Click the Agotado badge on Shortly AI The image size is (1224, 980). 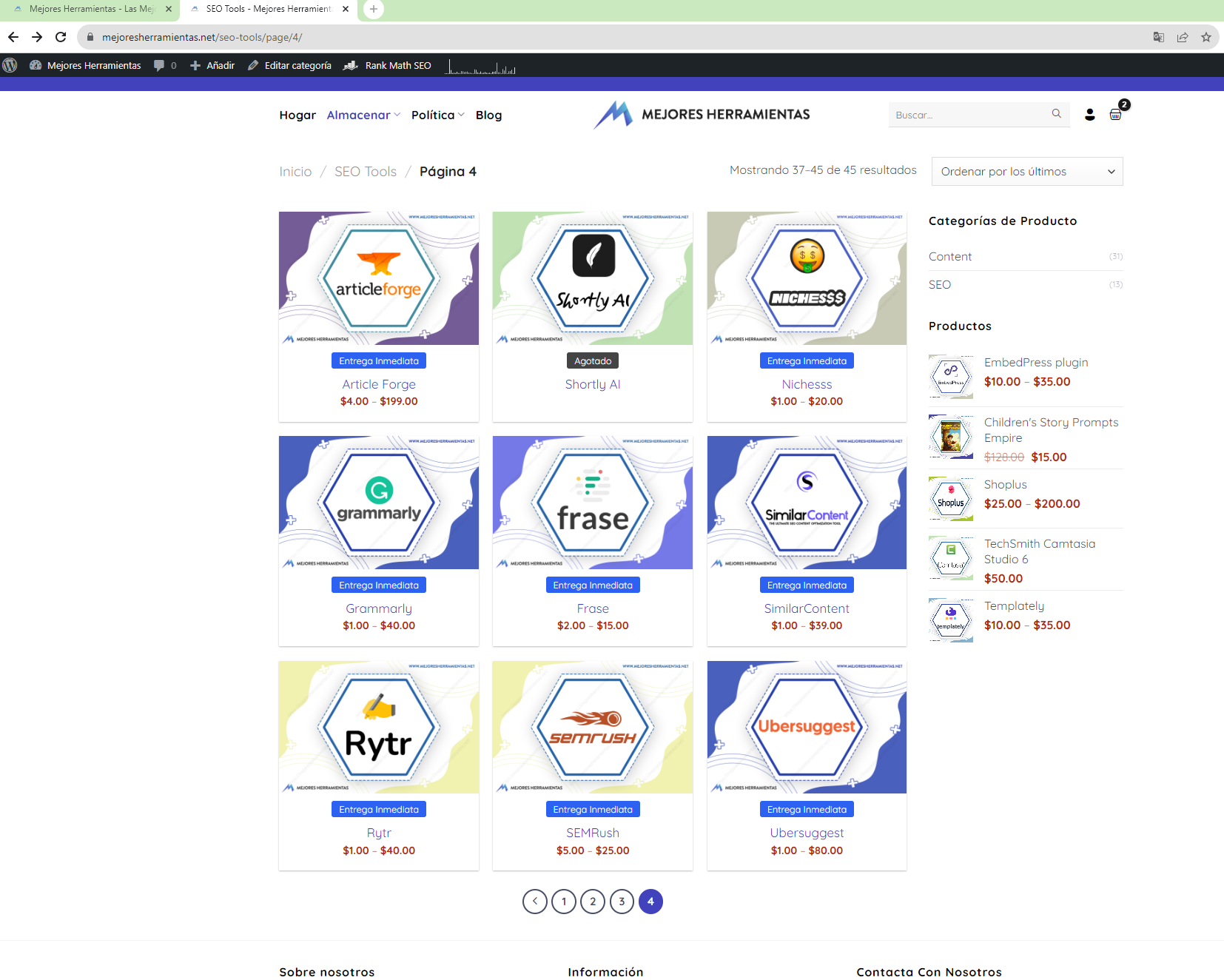[x=593, y=360]
